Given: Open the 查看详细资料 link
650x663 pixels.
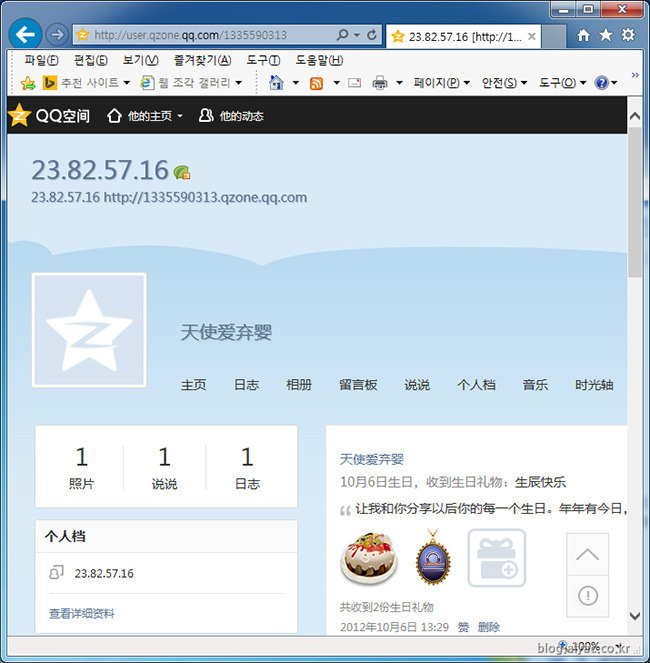Looking at the screenshot, I should click(82, 614).
